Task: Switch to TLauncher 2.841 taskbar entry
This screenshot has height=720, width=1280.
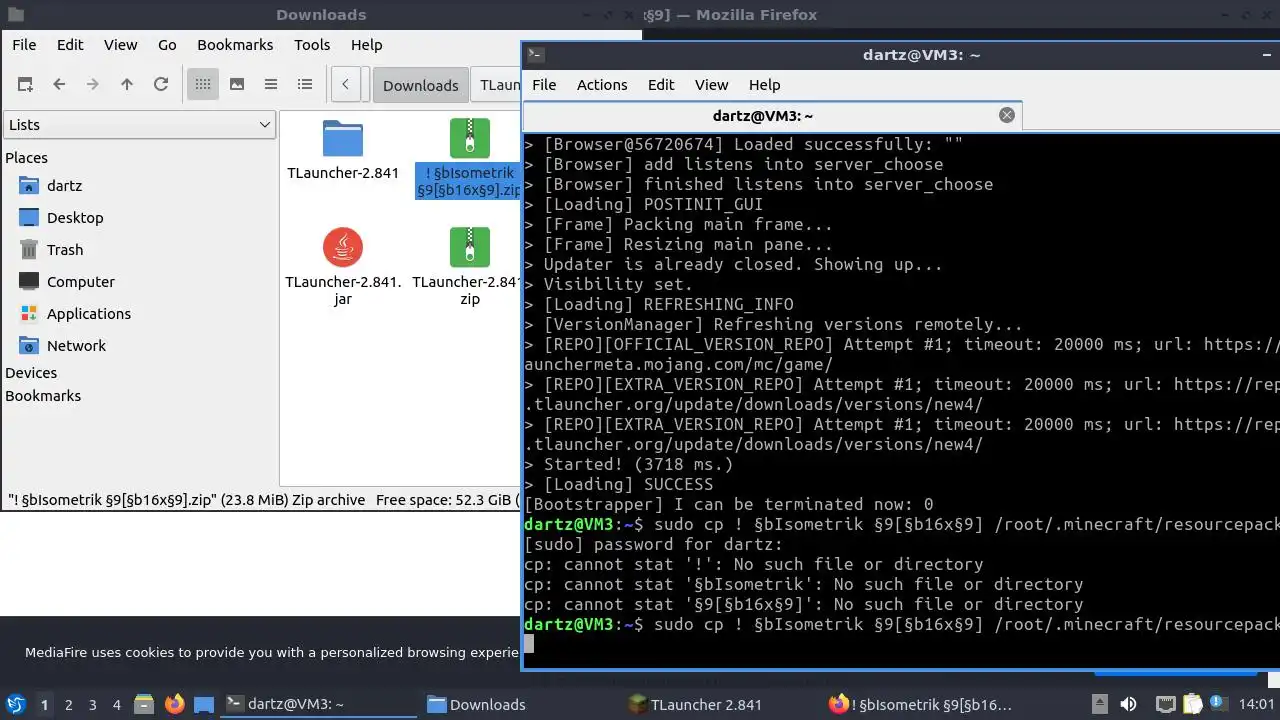Action: (721, 704)
